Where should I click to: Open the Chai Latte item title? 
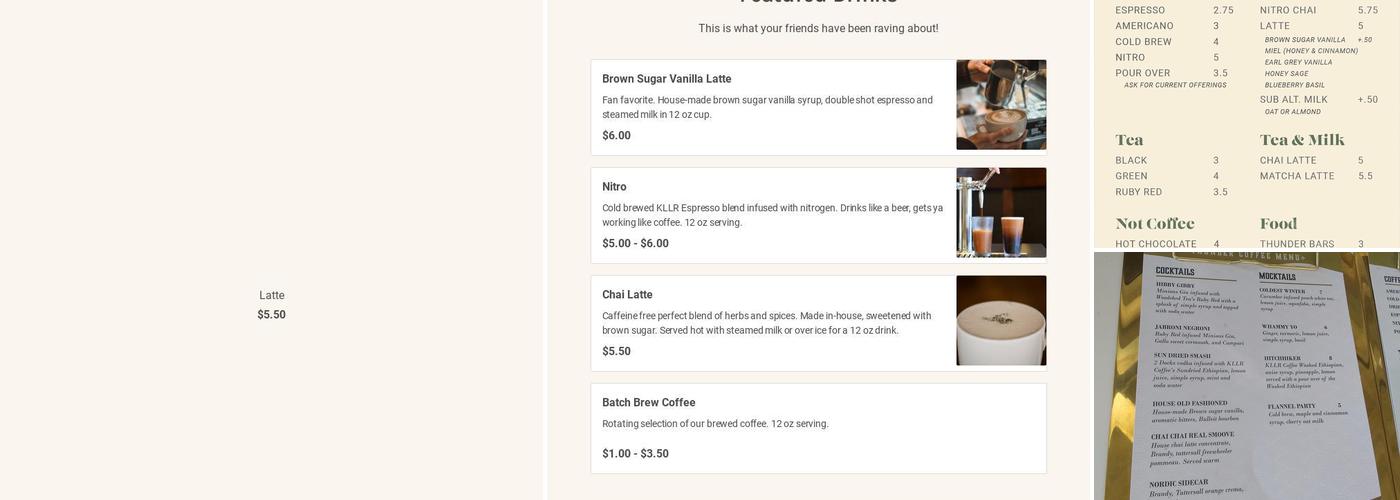627,295
